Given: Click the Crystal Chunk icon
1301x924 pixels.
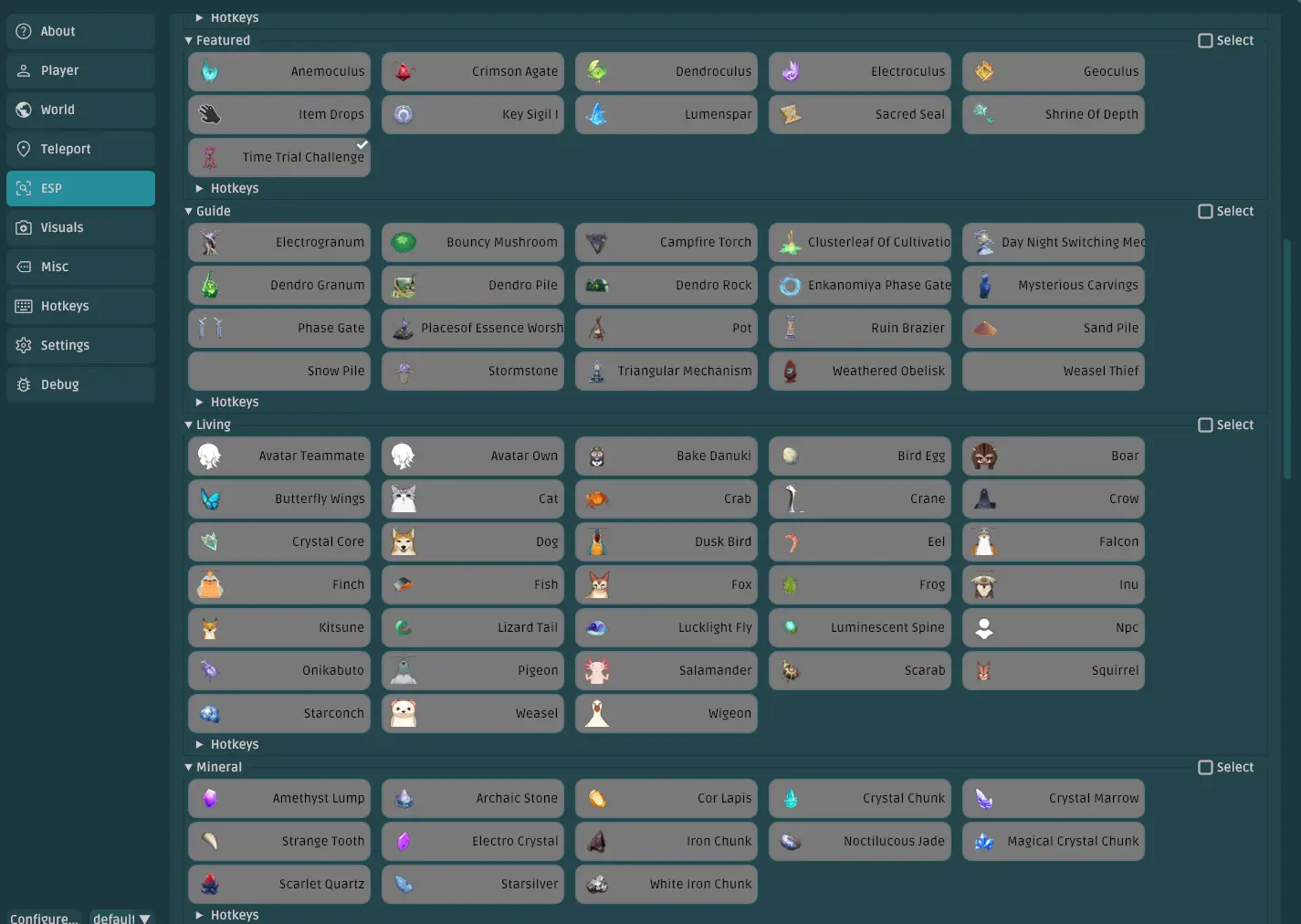Looking at the screenshot, I should (x=791, y=798).
